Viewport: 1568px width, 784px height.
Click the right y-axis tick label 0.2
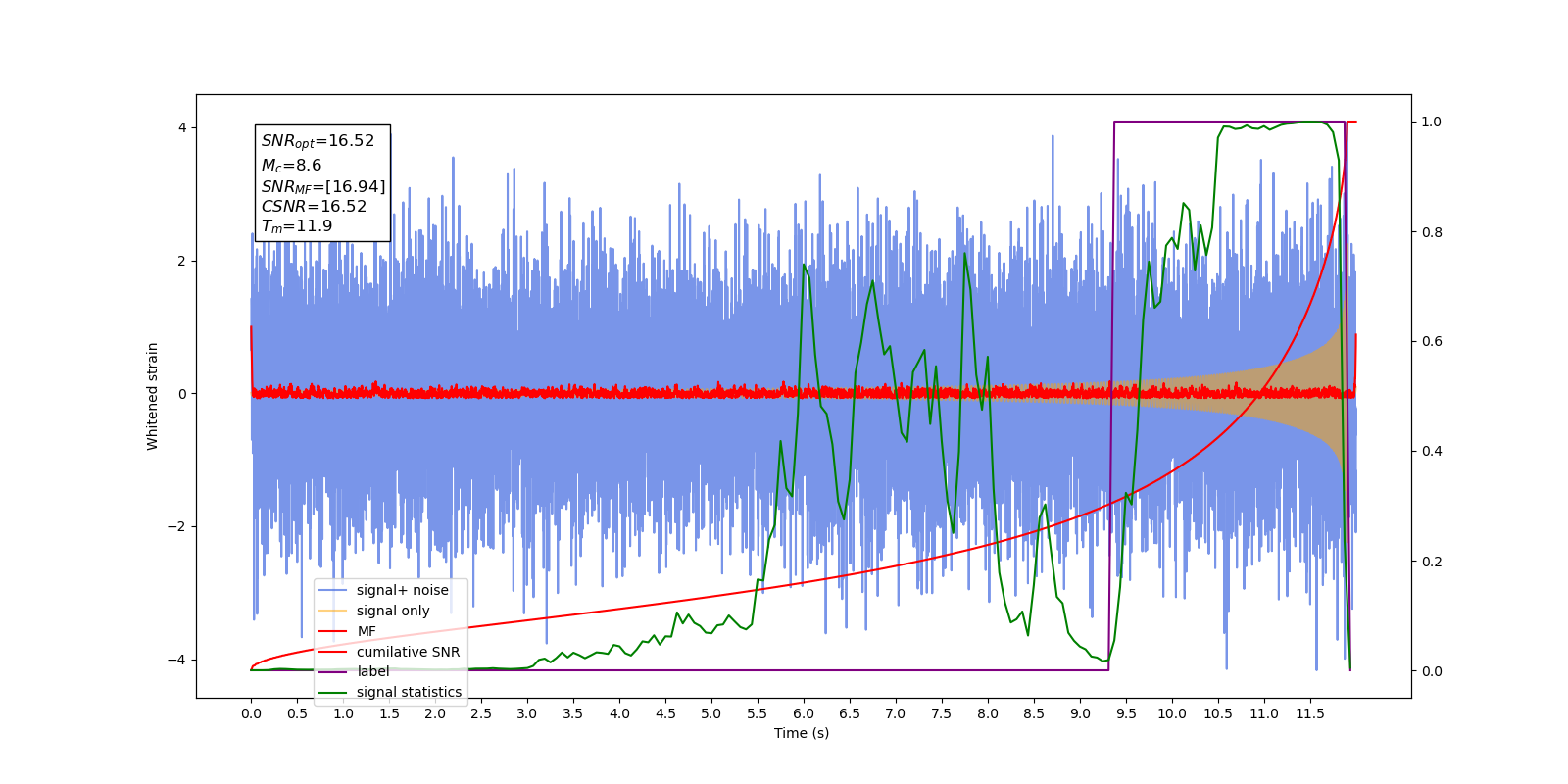click(1432, 562)
